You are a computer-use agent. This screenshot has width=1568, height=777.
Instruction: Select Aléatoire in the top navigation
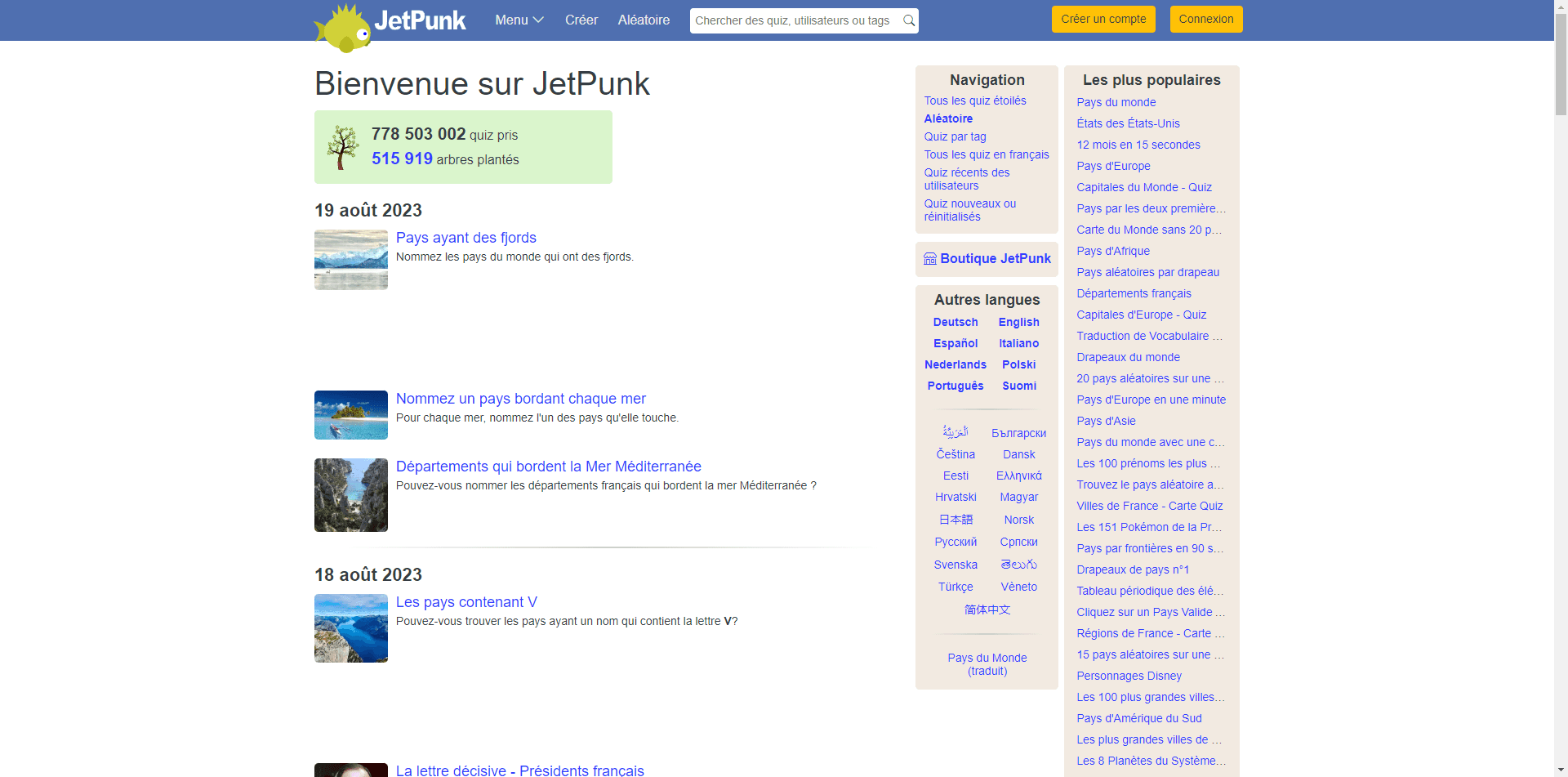[644, 20]
